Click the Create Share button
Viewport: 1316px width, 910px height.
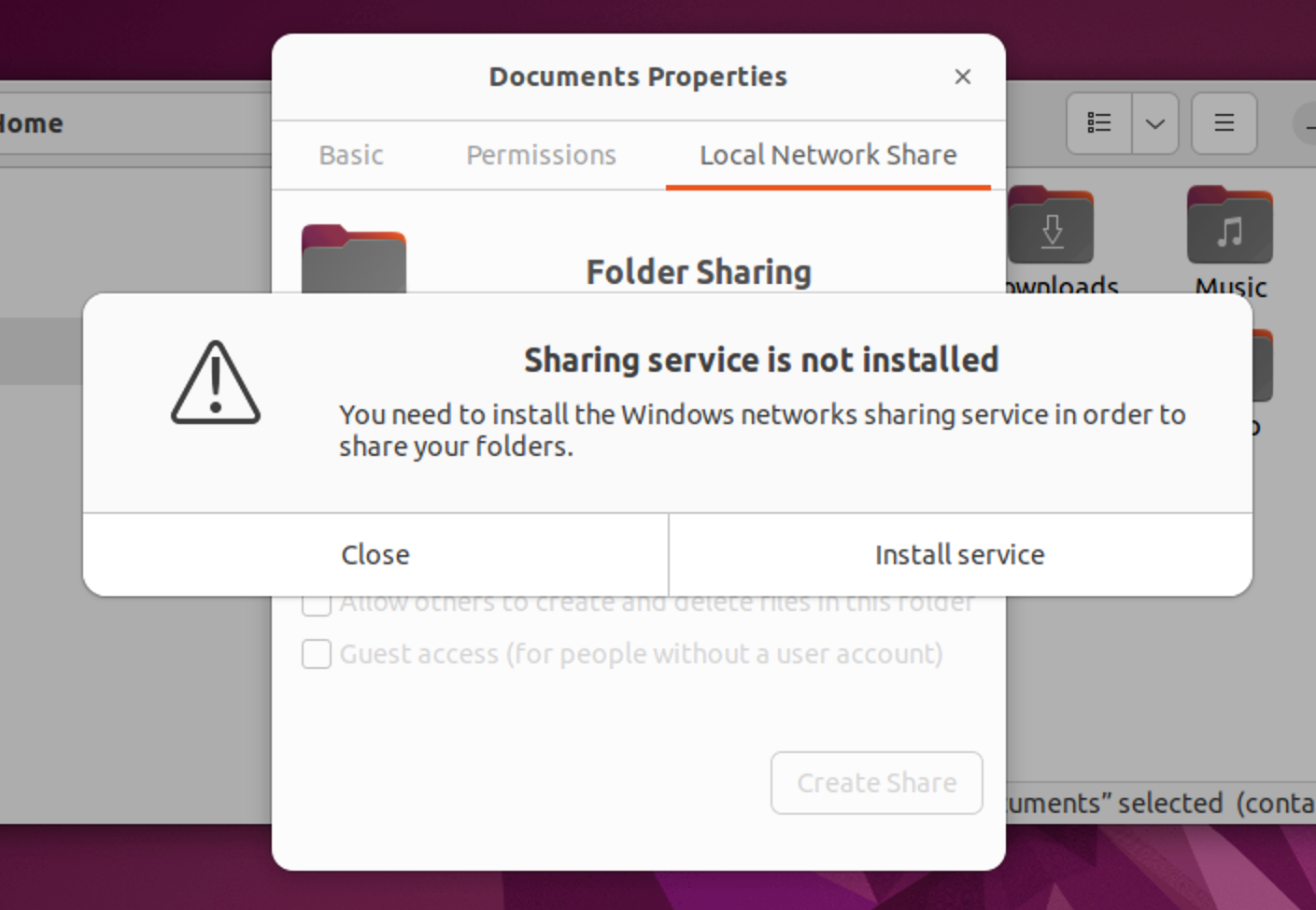(x=875, y=783)
